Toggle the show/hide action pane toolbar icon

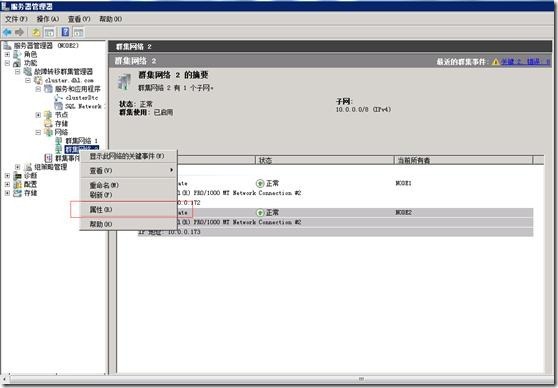point(78,32)
